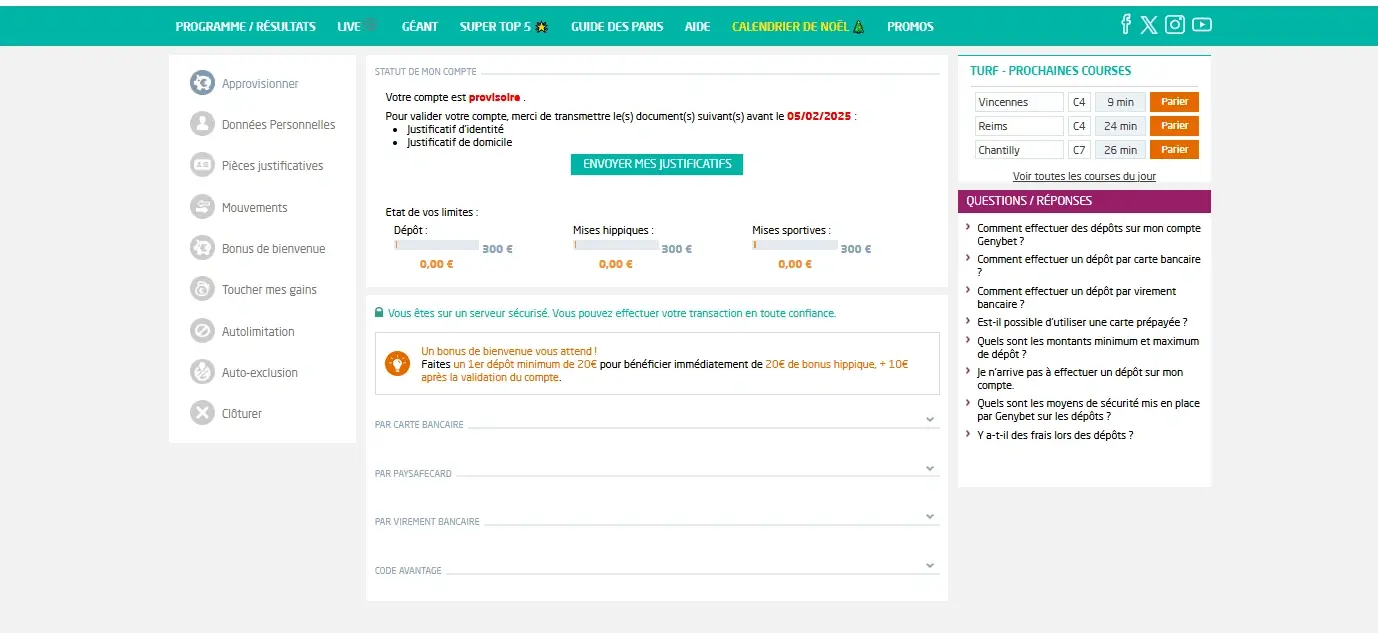Screen dimensions: 1378x633
Task: Open the Programme / Résultats menu
Action: (x=245, y=27)
